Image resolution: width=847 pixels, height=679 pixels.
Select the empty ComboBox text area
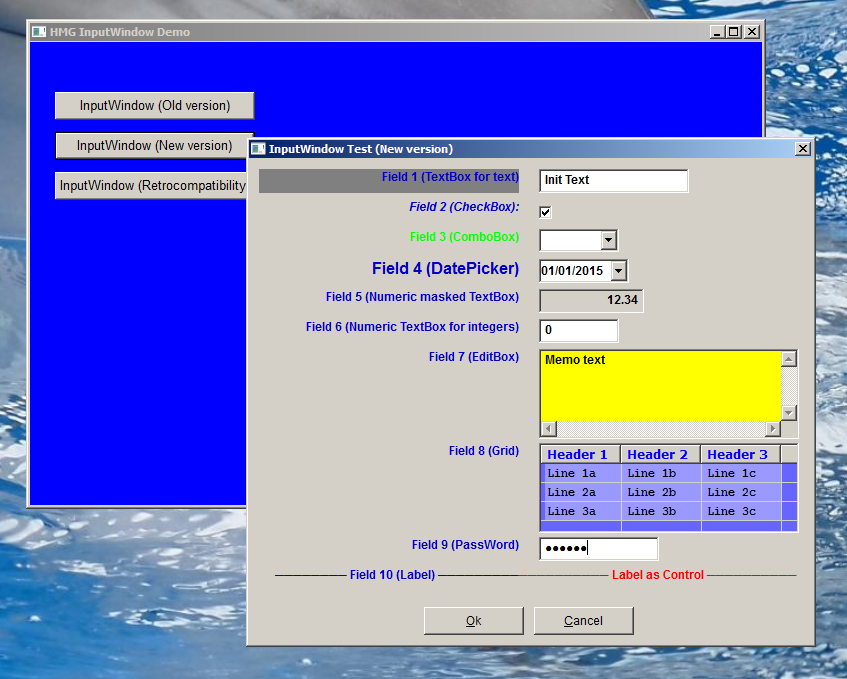(570, 240)
